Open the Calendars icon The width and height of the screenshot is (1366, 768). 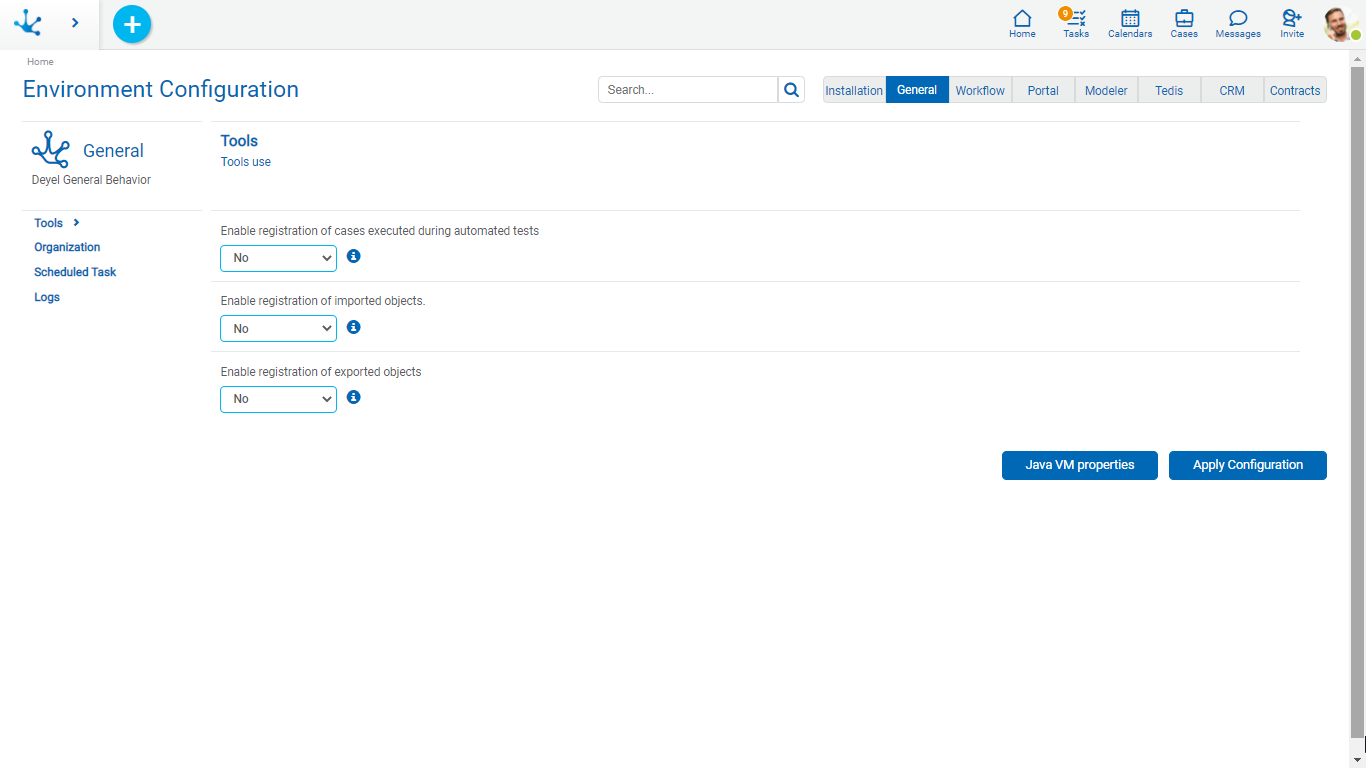pyautogui.click(x=1130, y=24)
